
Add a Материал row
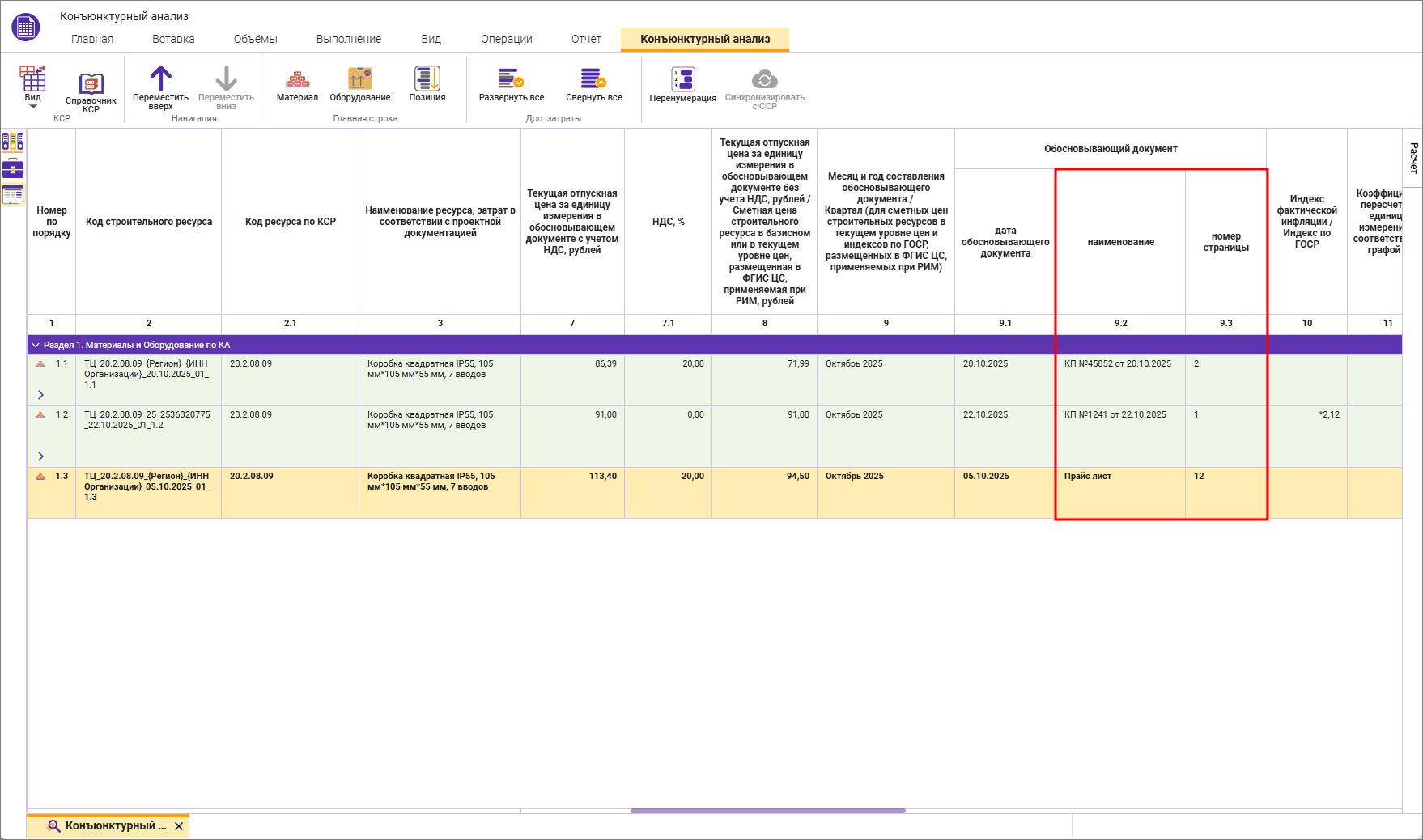[x=297, y=79]
